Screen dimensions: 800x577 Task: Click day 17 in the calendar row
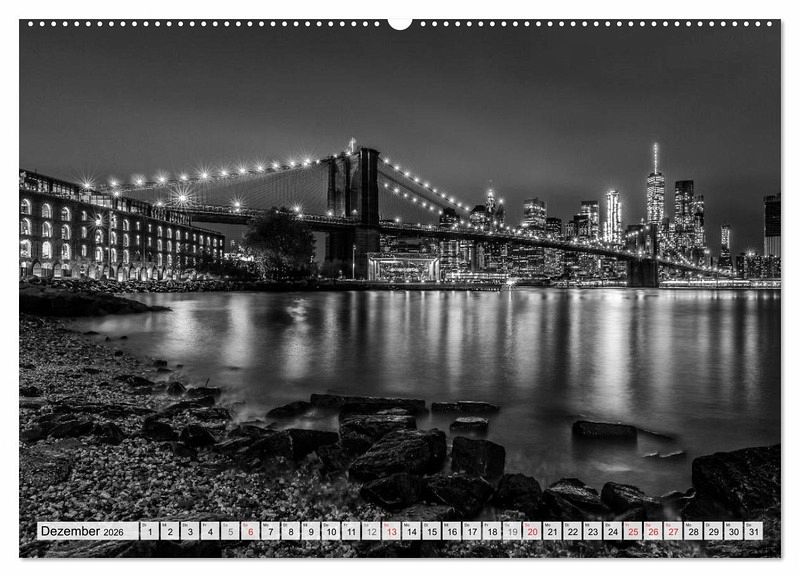point(472,531)
